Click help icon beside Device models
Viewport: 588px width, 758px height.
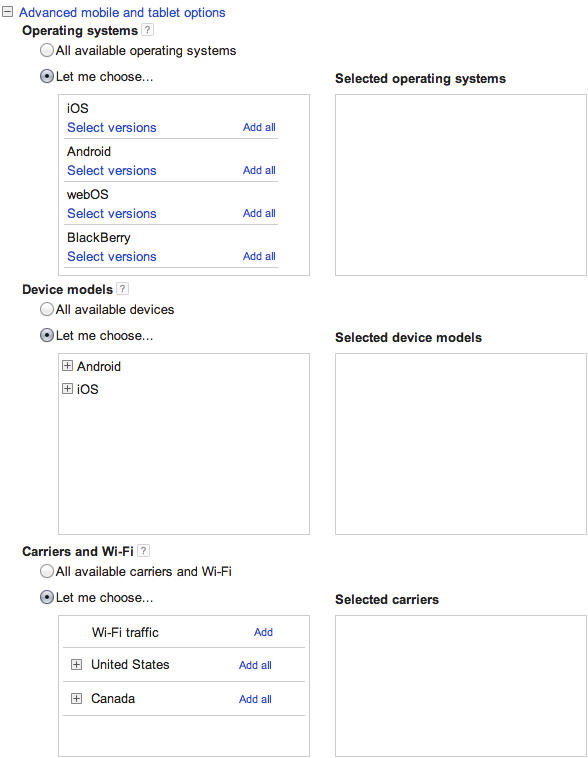click(123, 289)
